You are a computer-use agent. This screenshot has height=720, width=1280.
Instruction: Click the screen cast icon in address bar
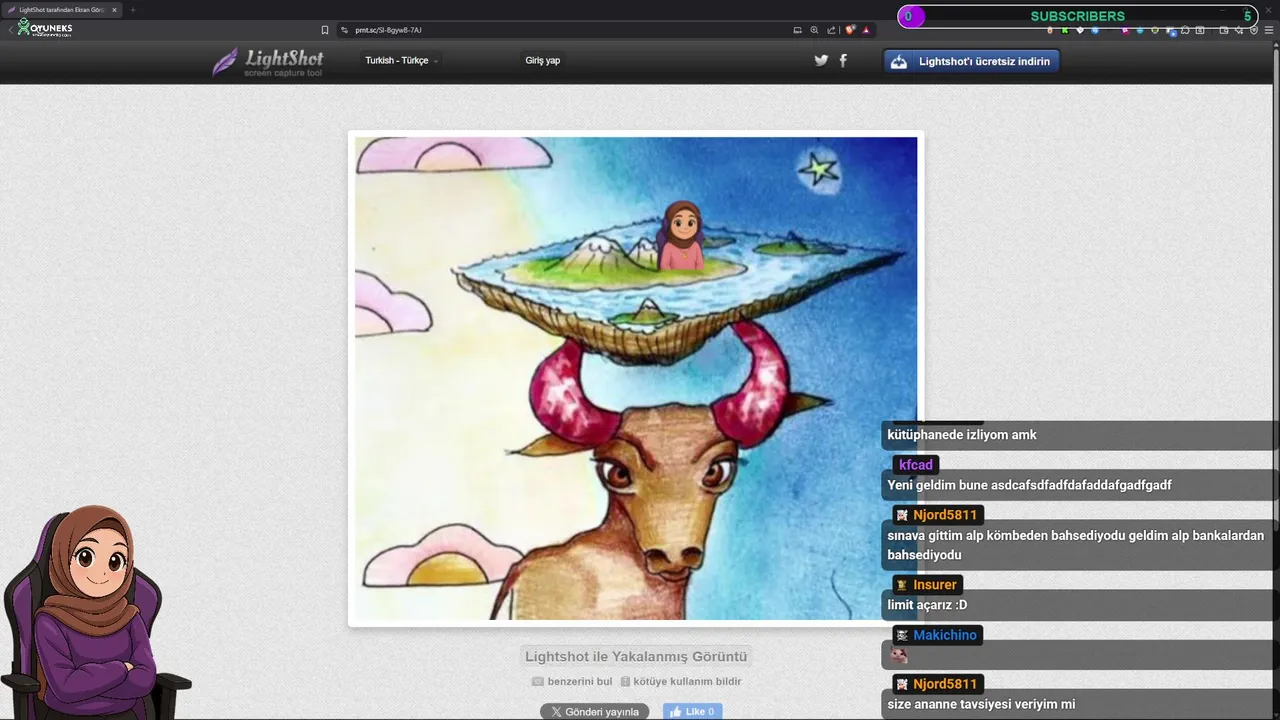(x=797, y=30)
